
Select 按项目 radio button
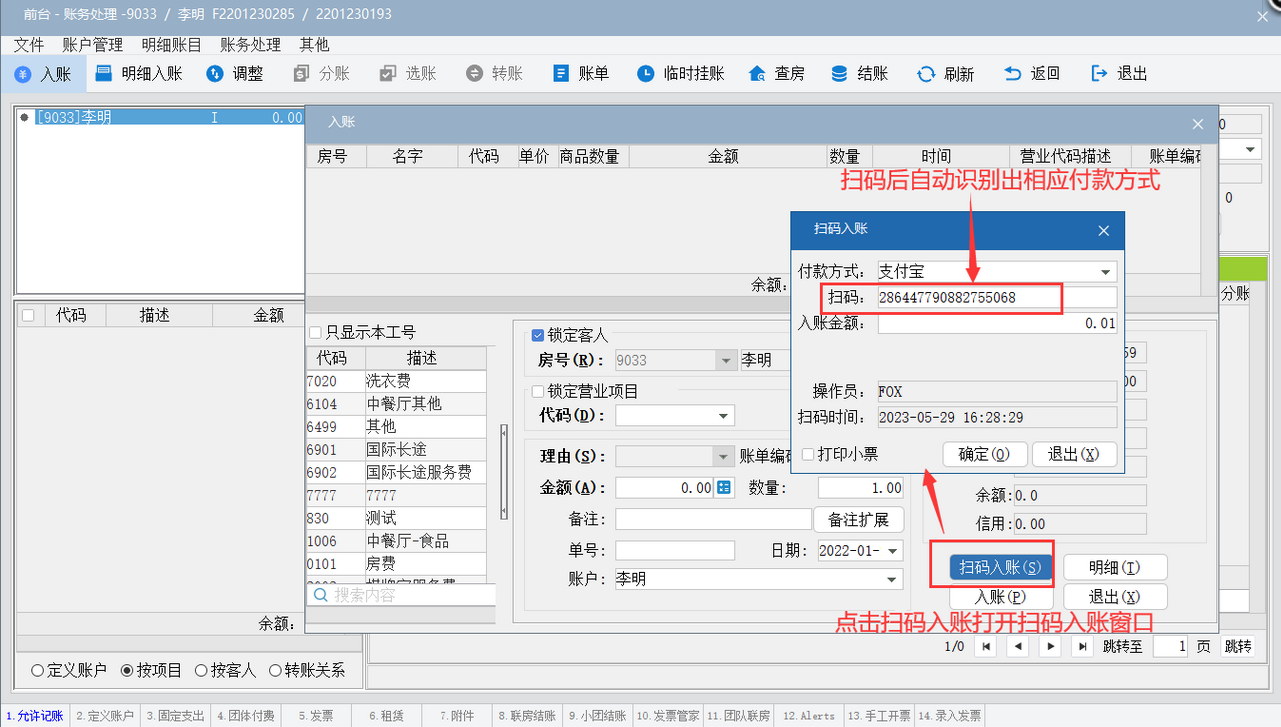[x=127, y=671]
